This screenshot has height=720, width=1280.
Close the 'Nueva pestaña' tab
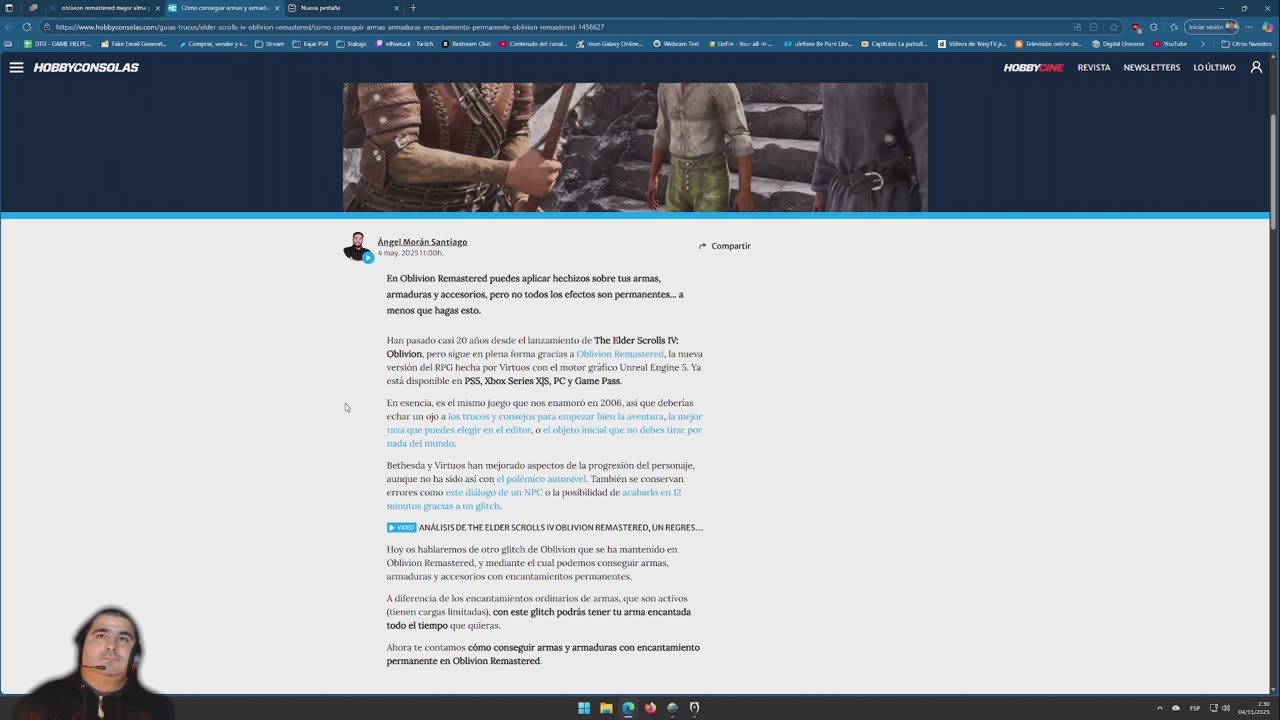pyautogui.click(x=396, y=8)
